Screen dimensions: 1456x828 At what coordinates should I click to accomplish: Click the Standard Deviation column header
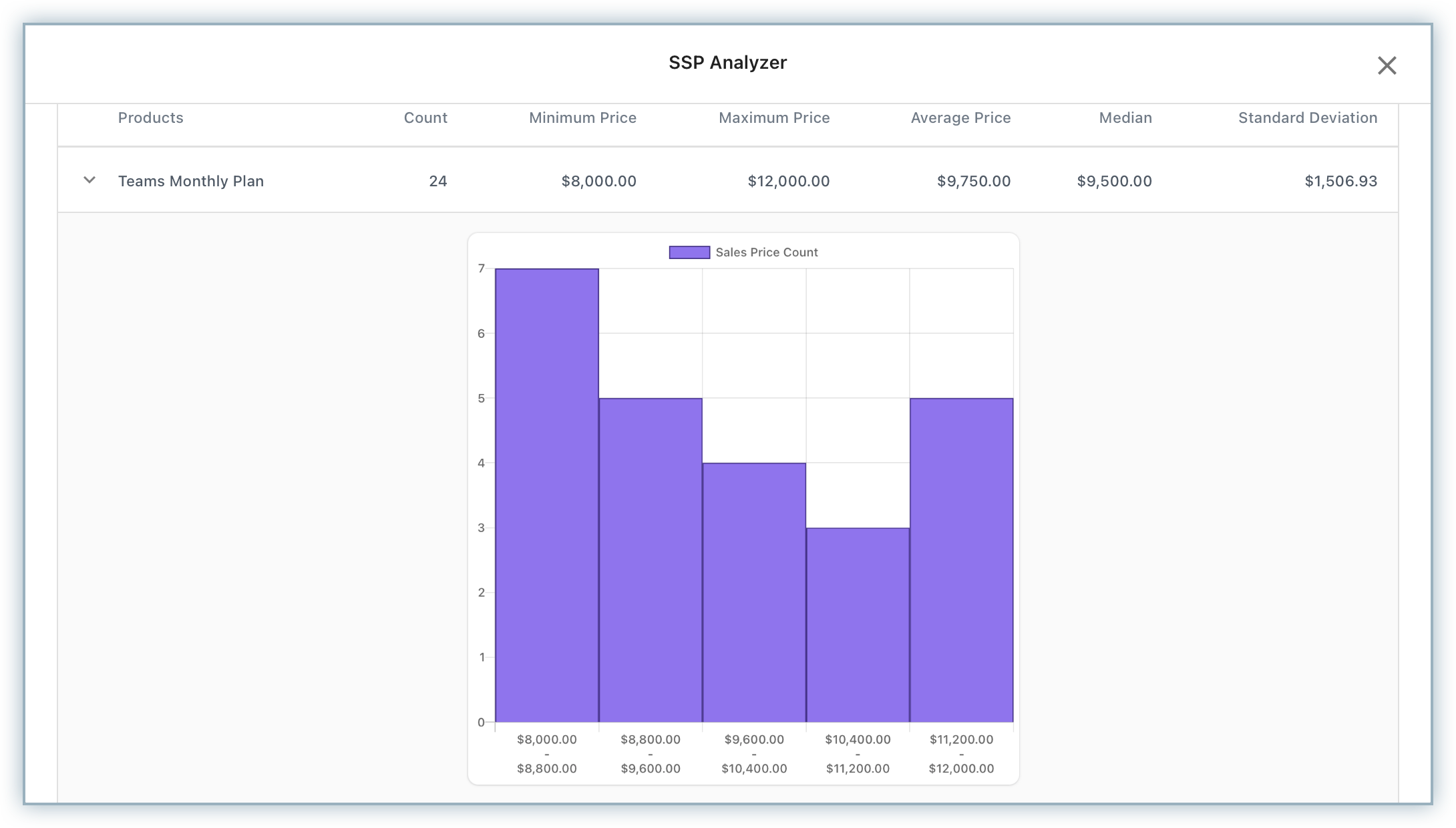1307,118
